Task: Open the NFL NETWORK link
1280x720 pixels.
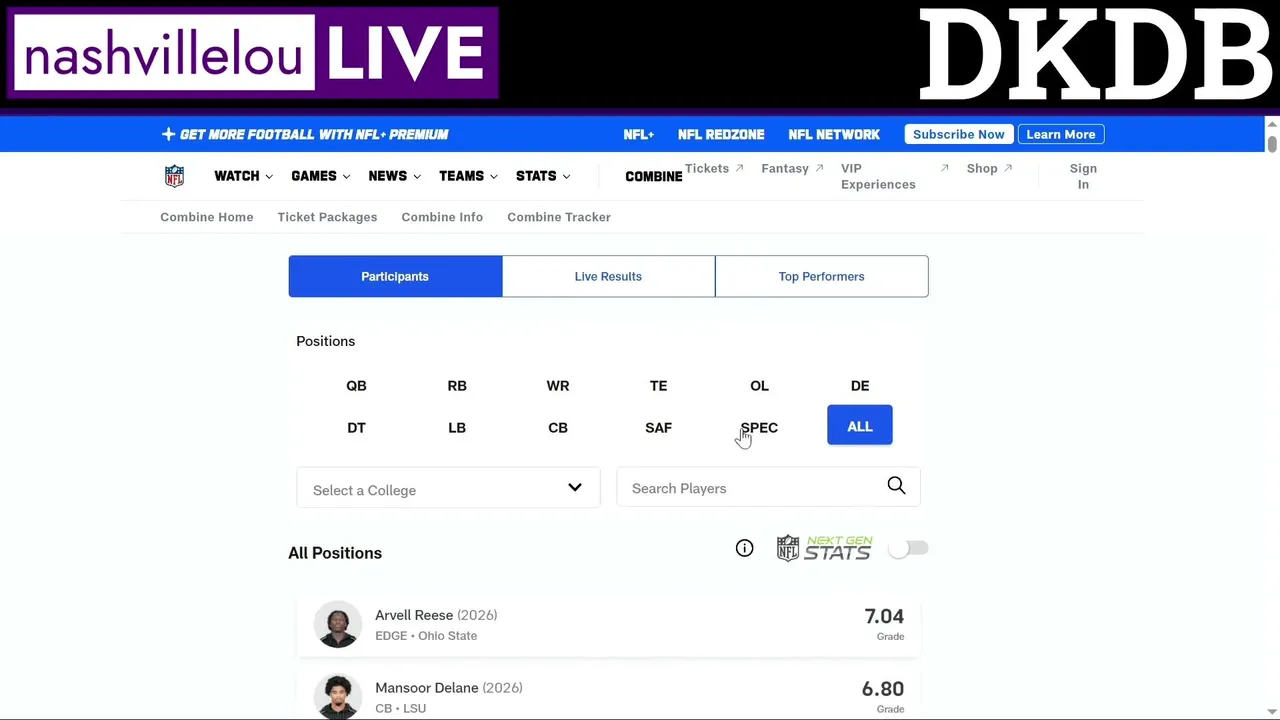Action: (834, 134)
